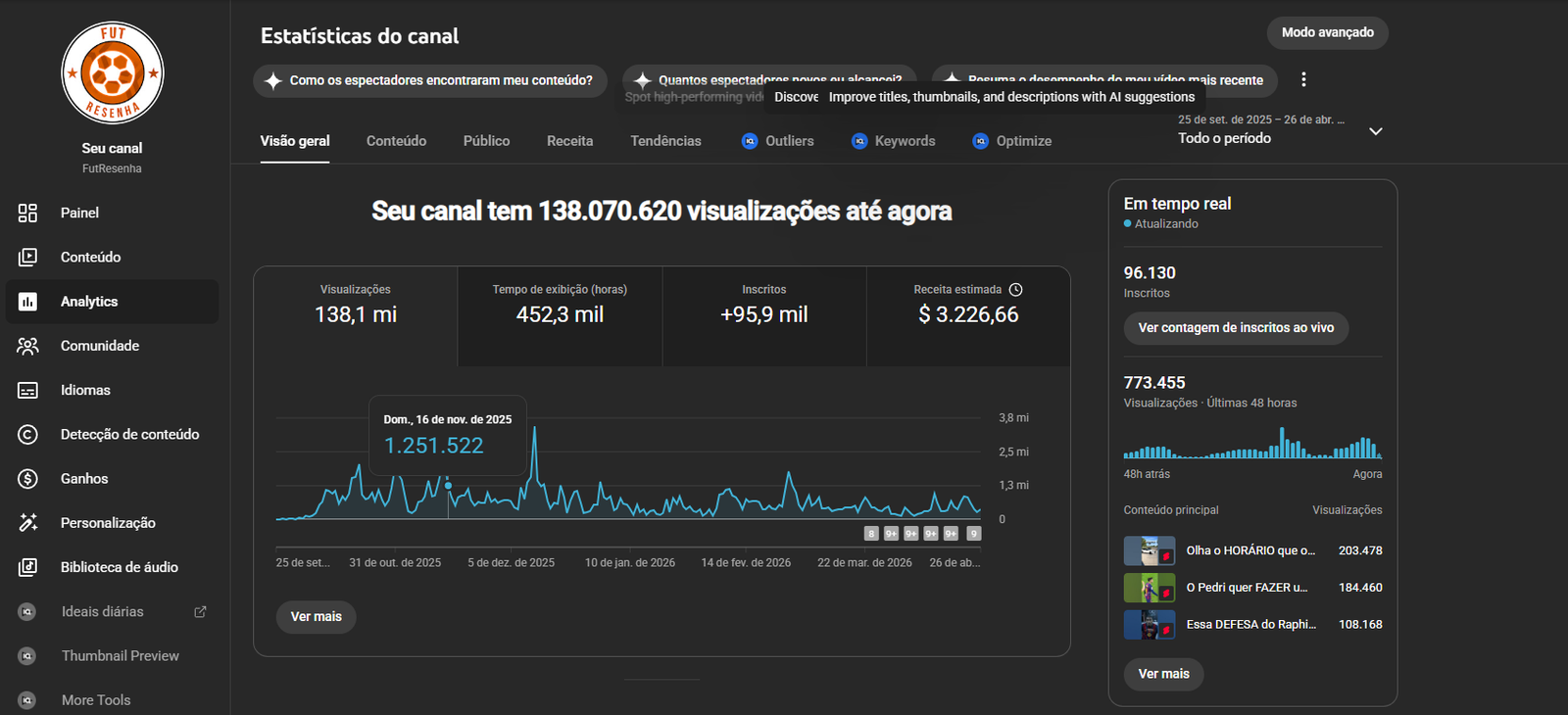Click Ver contagem de inscritos ao vivo
The width and height of the screenshot is (1568, 715).
(1235, 328)
